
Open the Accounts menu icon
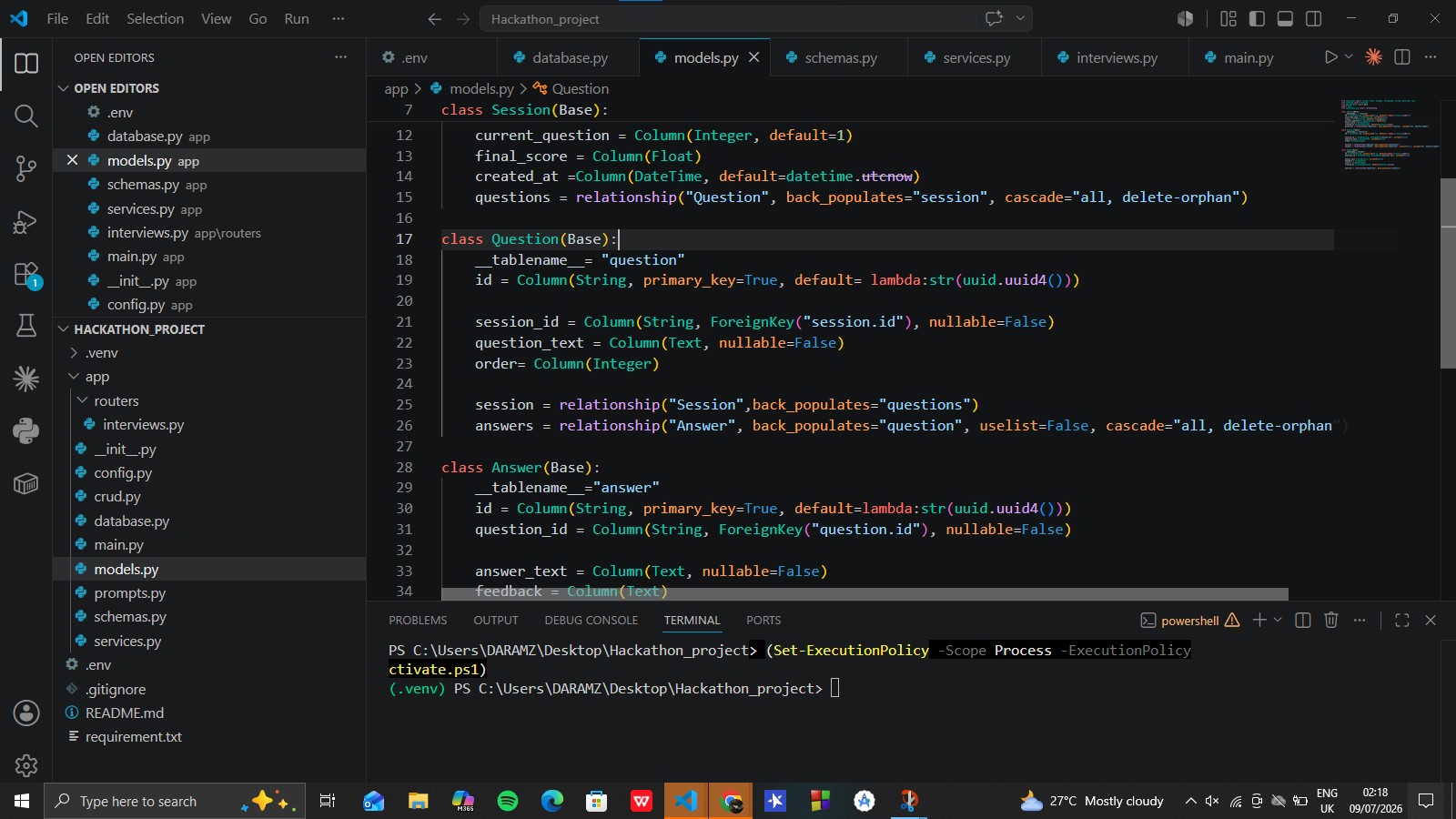pos(26,713)
